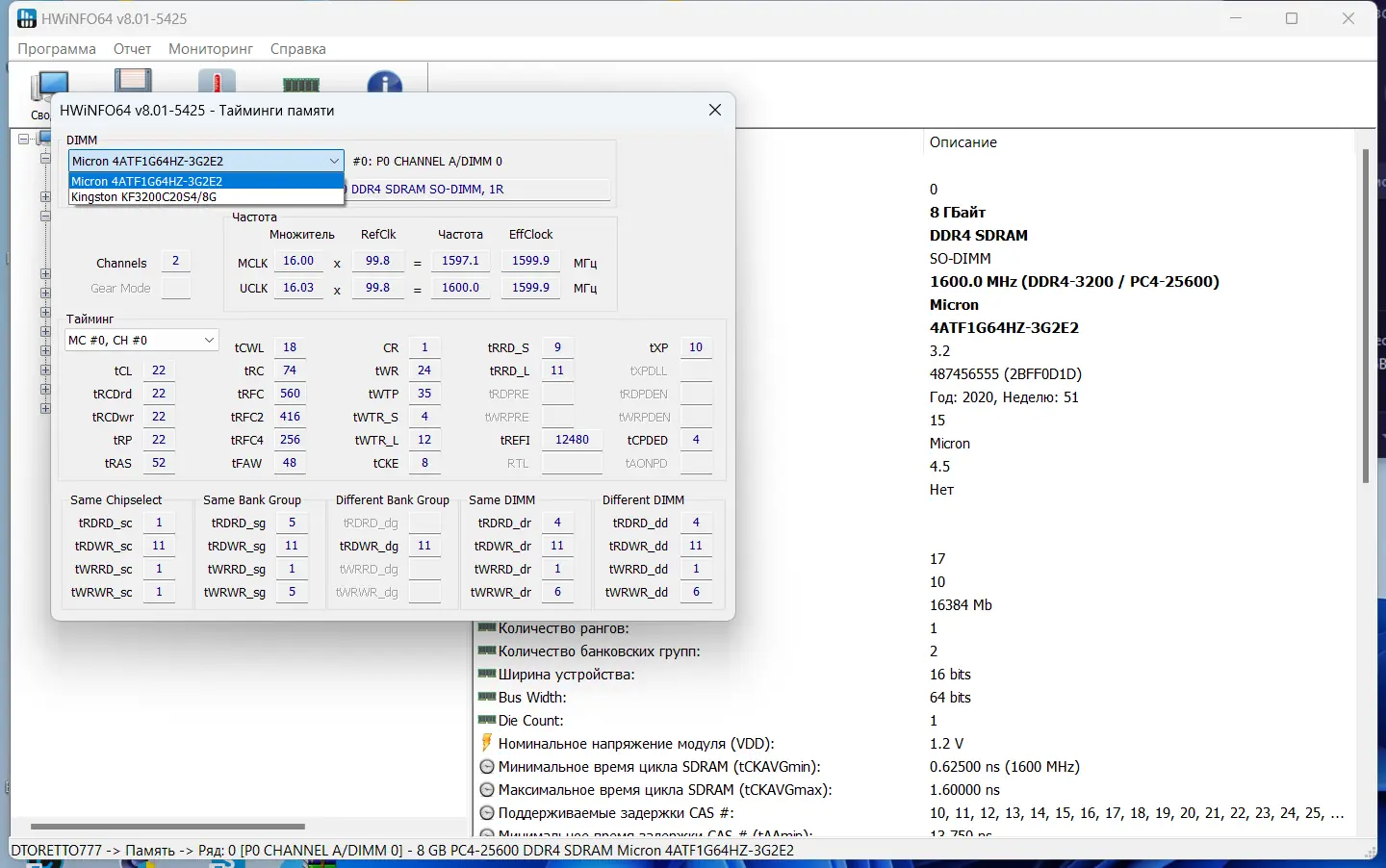The width and height of the screenshot is (1386, 868).
Task: Click the Save Report floppy disk icon
Action: coord(133,82)
